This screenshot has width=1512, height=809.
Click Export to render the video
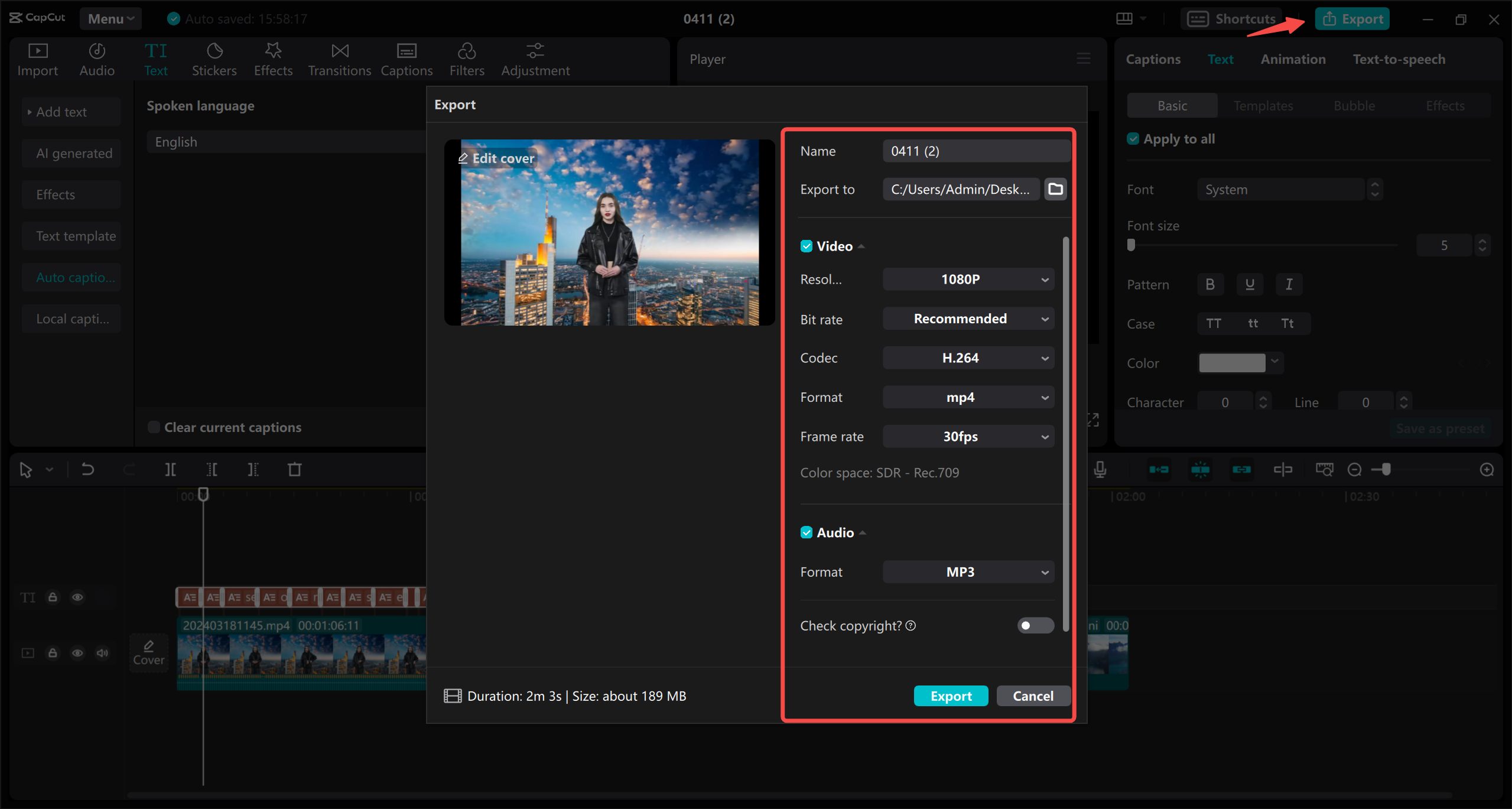coord(950,696)
